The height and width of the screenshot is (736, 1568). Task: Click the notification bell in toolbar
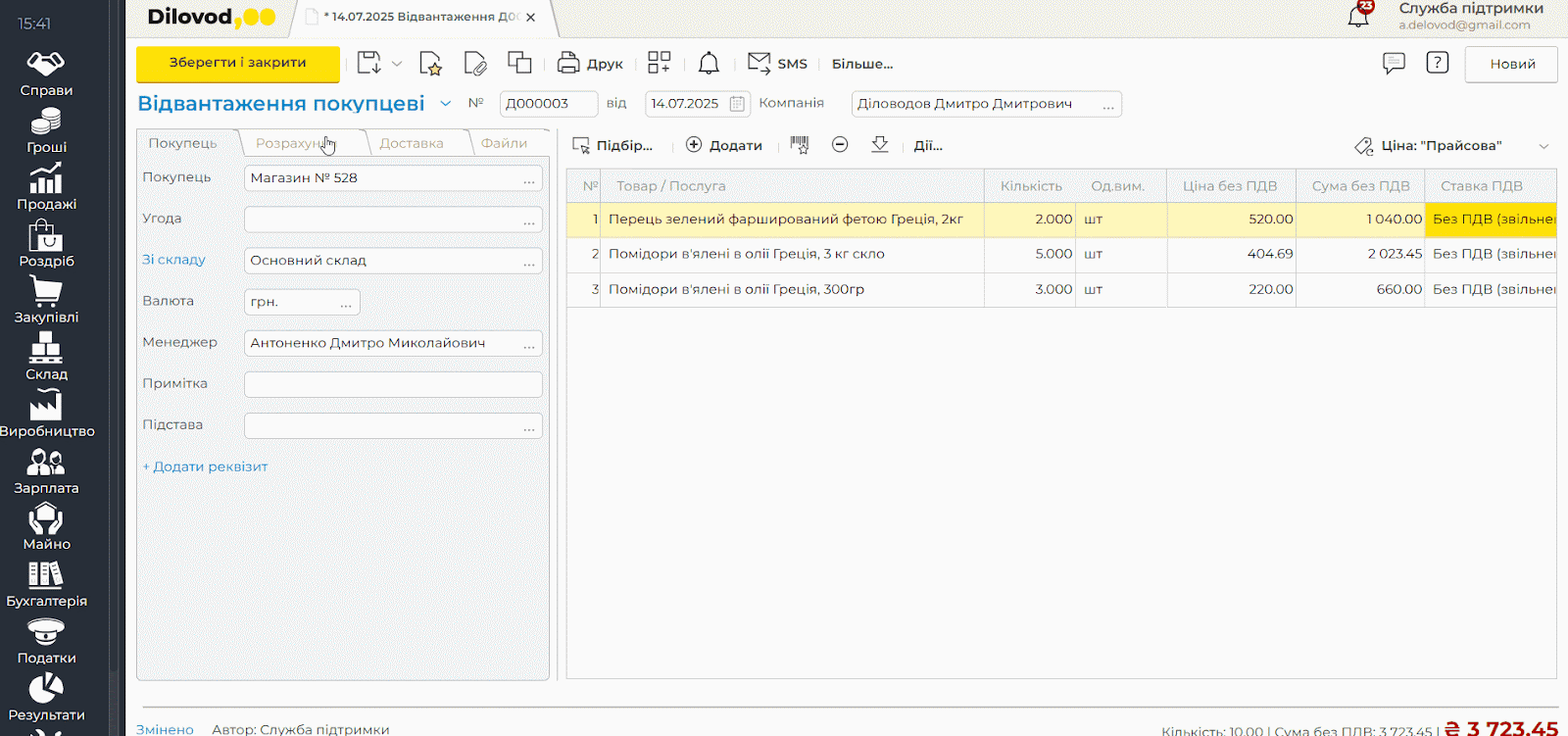(709, 64)
